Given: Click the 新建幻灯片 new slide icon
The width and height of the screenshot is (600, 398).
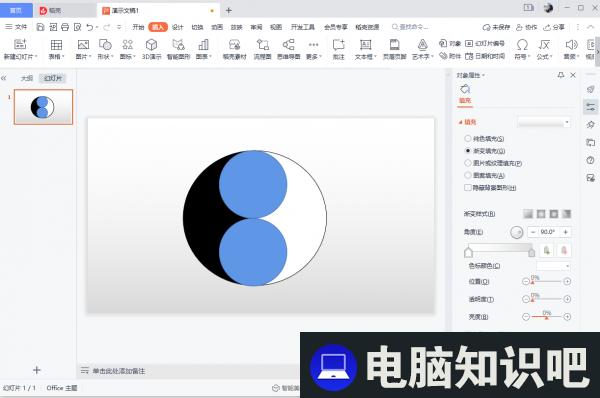Looking at the screenshot, I should coord(20,44).
